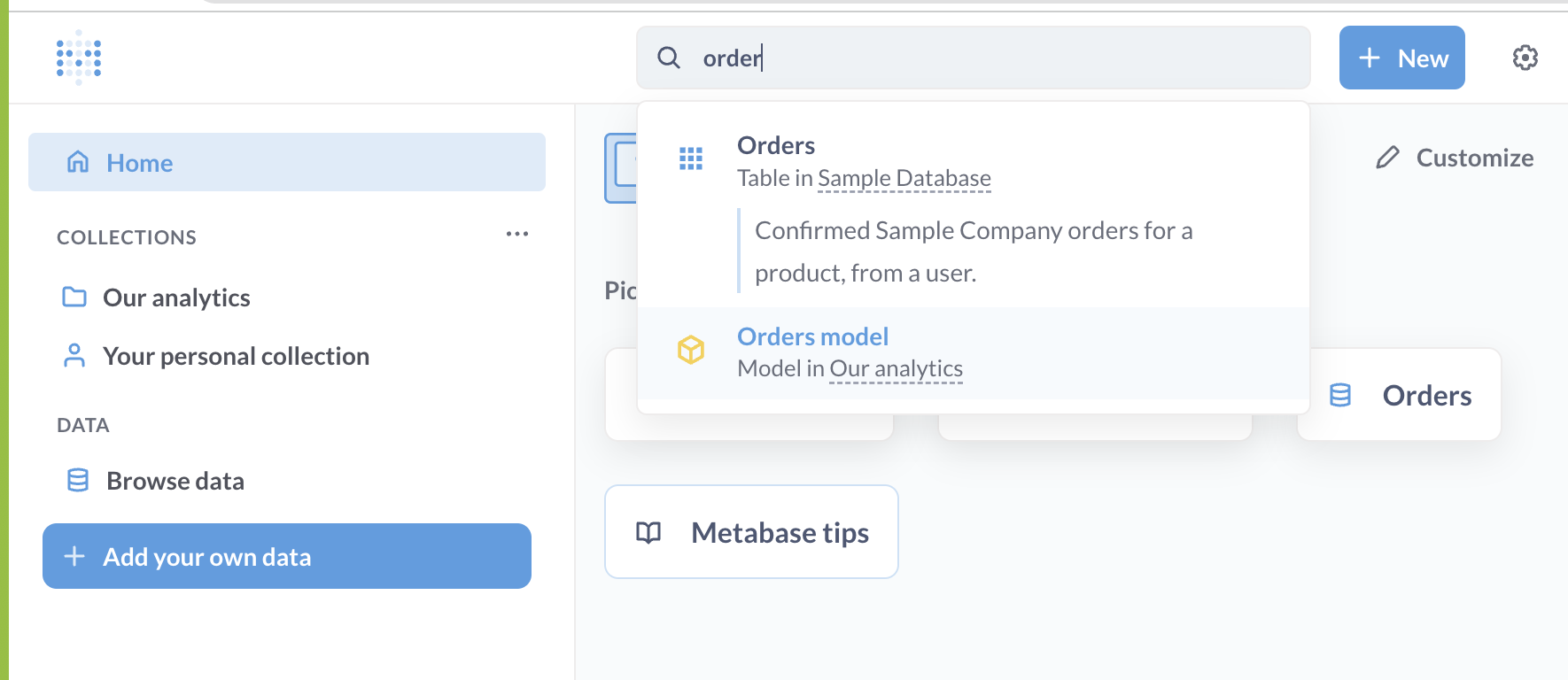Viewport: 1568px width, 680px height.
Task: Select Home in the sidebar
Action: point(139,162)
